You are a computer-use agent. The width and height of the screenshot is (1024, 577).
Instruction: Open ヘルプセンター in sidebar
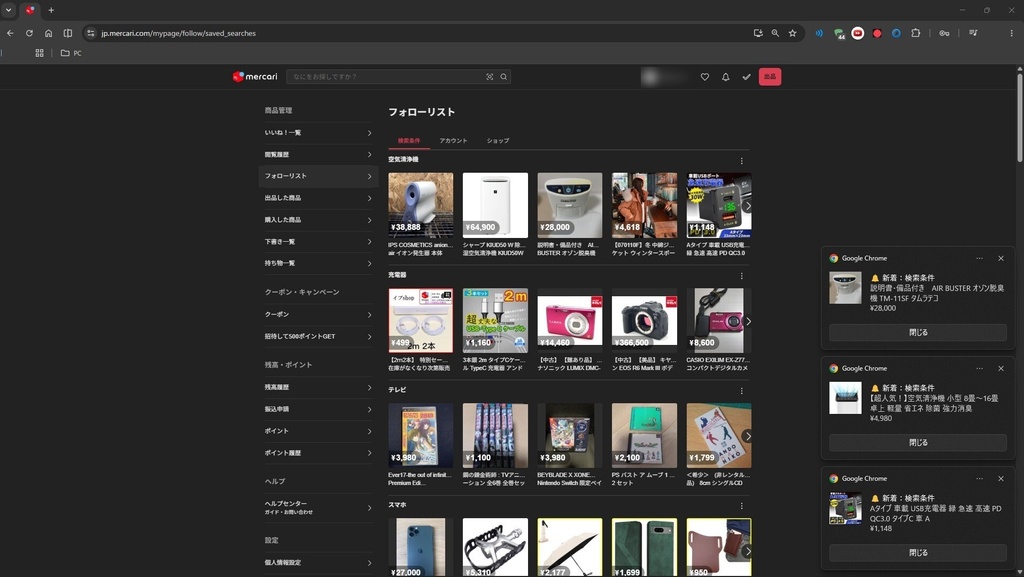coord(318,508)
